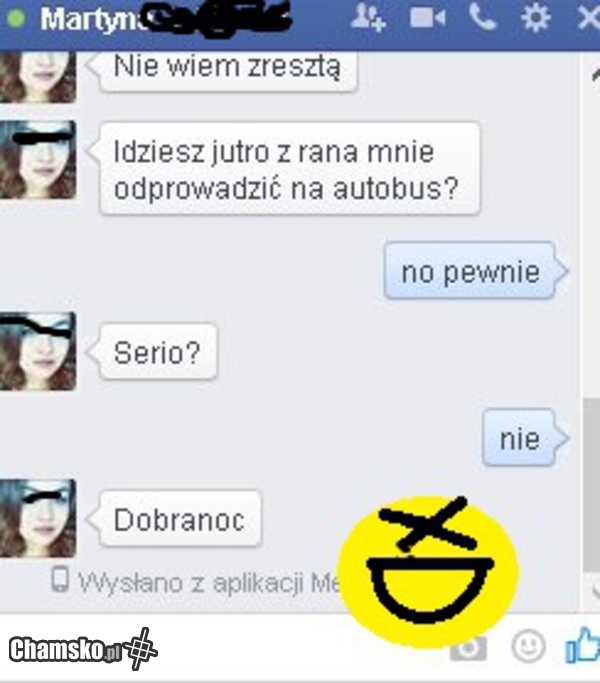600x683 pixels.
Task: Start a voice call via phone icon
Action: click(483, 17)
